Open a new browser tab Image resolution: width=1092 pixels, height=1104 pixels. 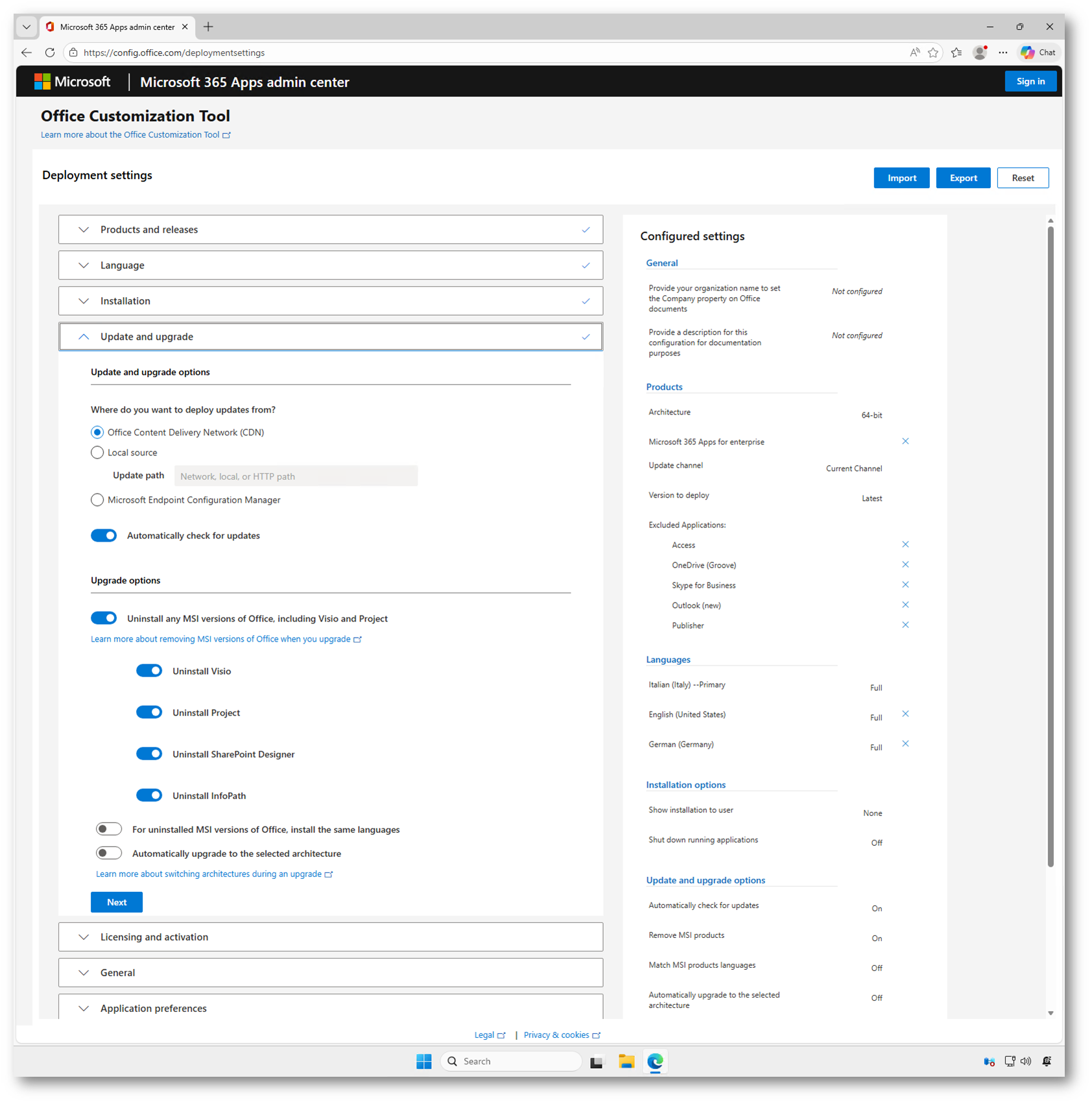pos(208,27)
